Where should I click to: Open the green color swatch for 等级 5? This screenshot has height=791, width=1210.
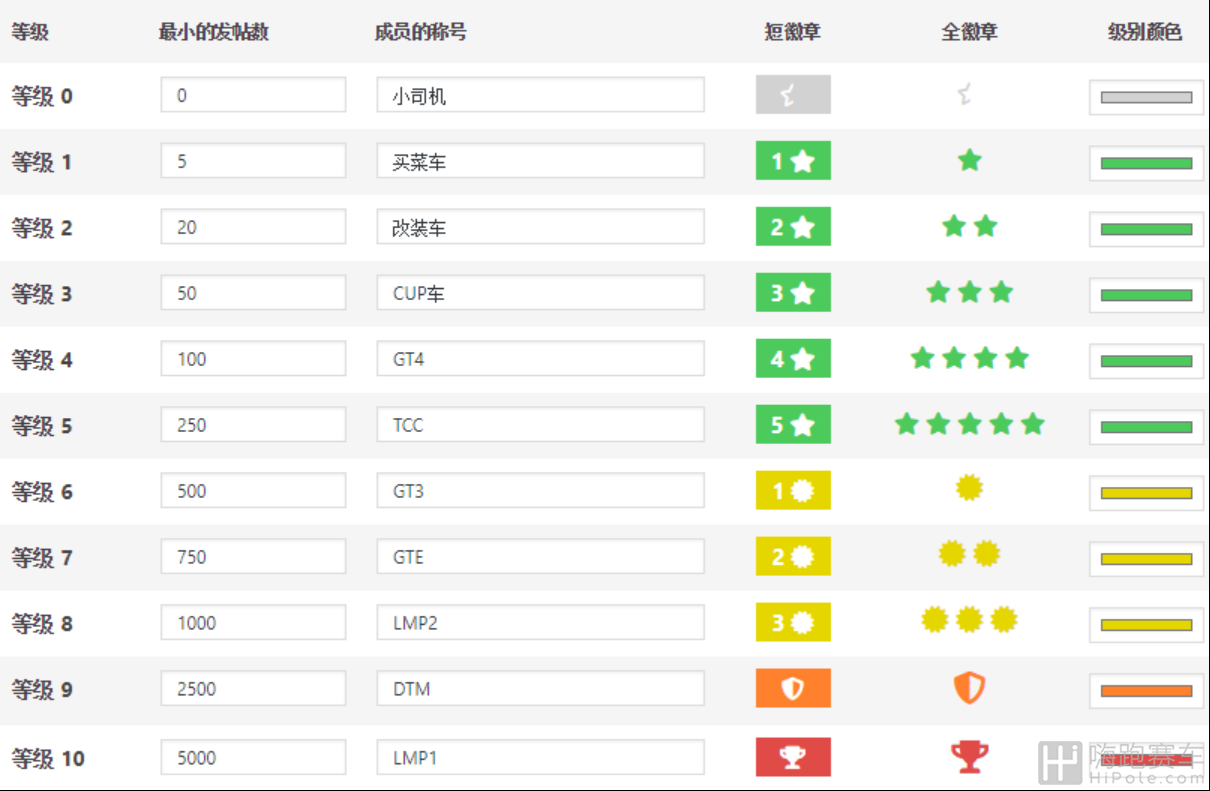(x=1146, y=427)
